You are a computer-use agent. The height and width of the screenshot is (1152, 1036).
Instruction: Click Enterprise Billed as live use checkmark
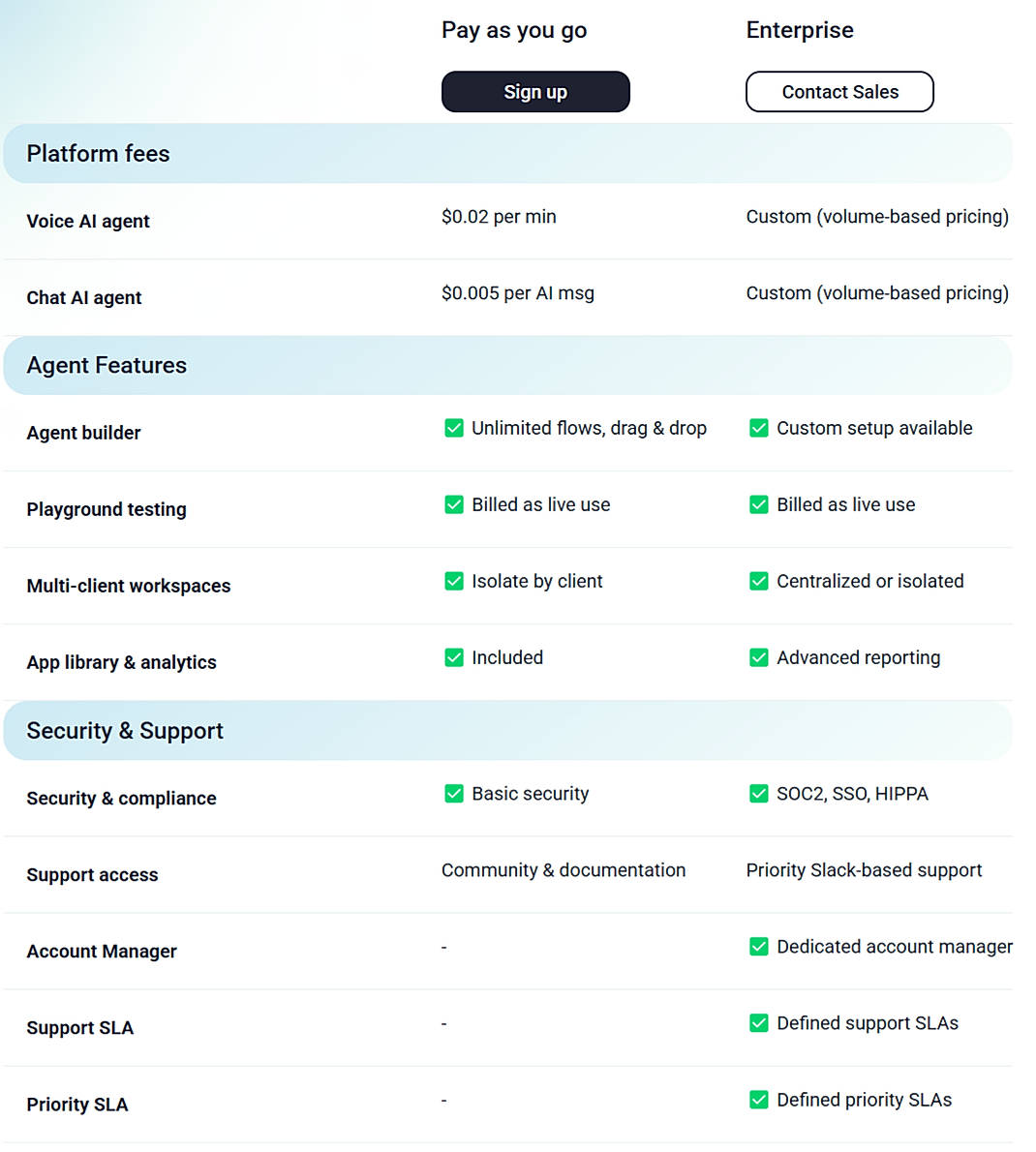click(759, 504)
